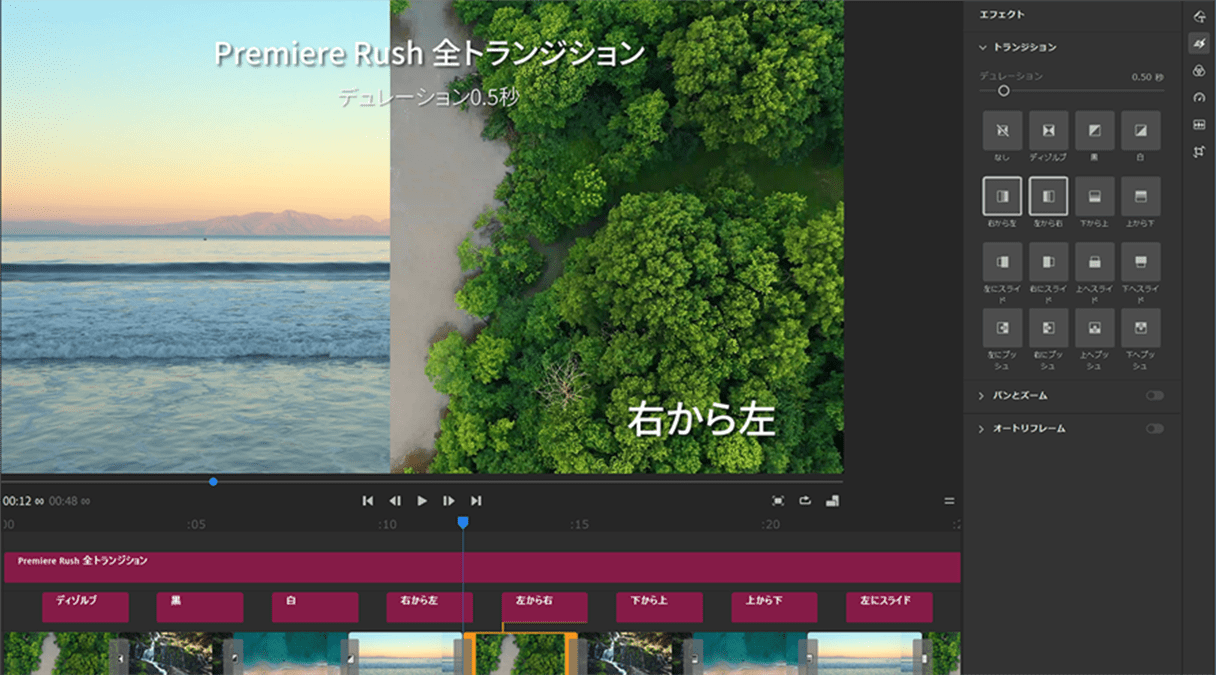
Task: Enable the パンとズーム switch
Action: [x=1155, y=396]
